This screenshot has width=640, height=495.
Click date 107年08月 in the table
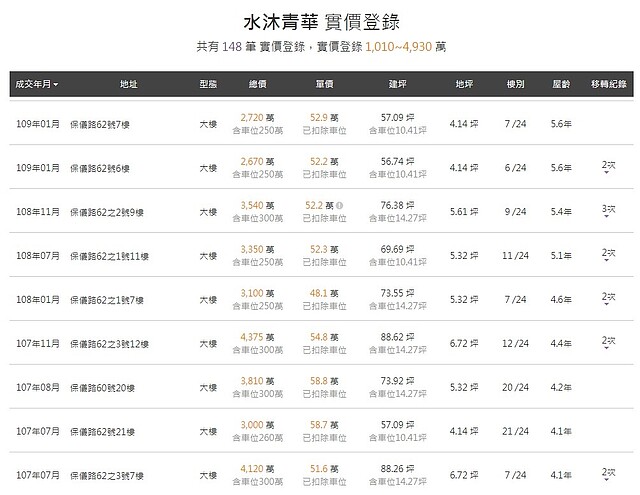point(38,387)
